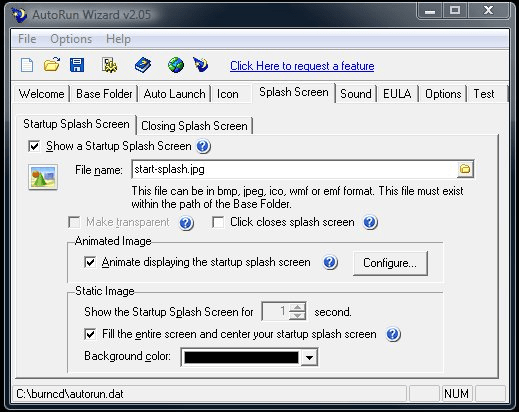The height and width of the screenshot is (412, 519).
Task: Click the NUM status bar indicator
Action: 456,394
